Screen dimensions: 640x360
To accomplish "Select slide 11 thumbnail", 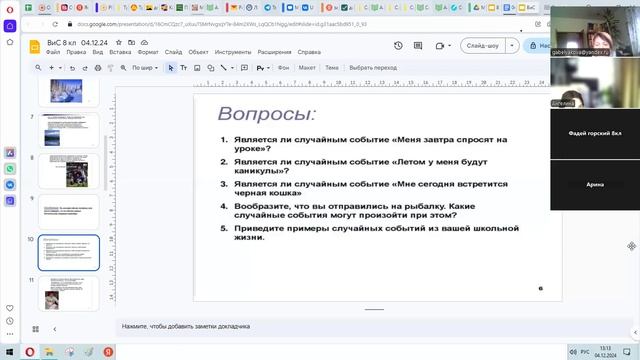I will coord(69,293).
